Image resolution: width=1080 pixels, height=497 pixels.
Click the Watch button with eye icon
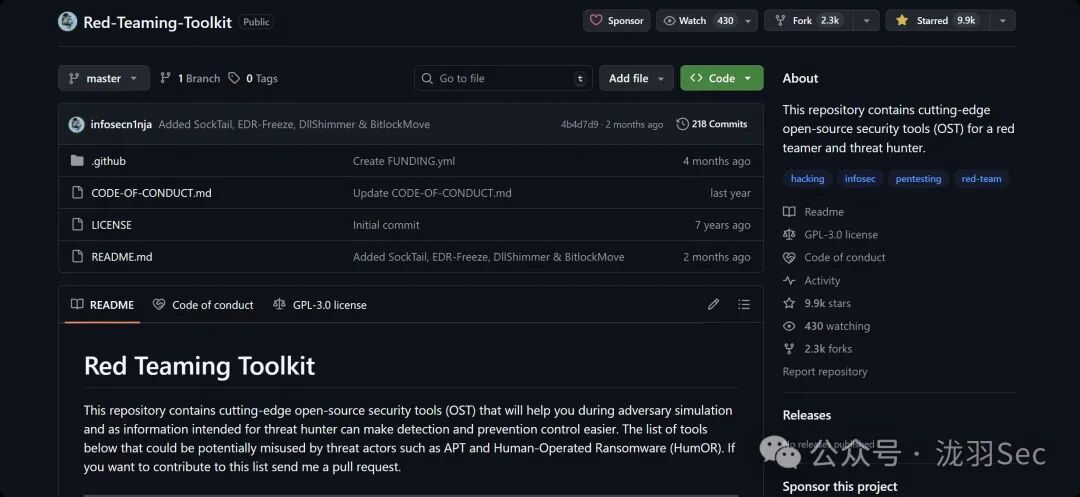tap(697, 21)
